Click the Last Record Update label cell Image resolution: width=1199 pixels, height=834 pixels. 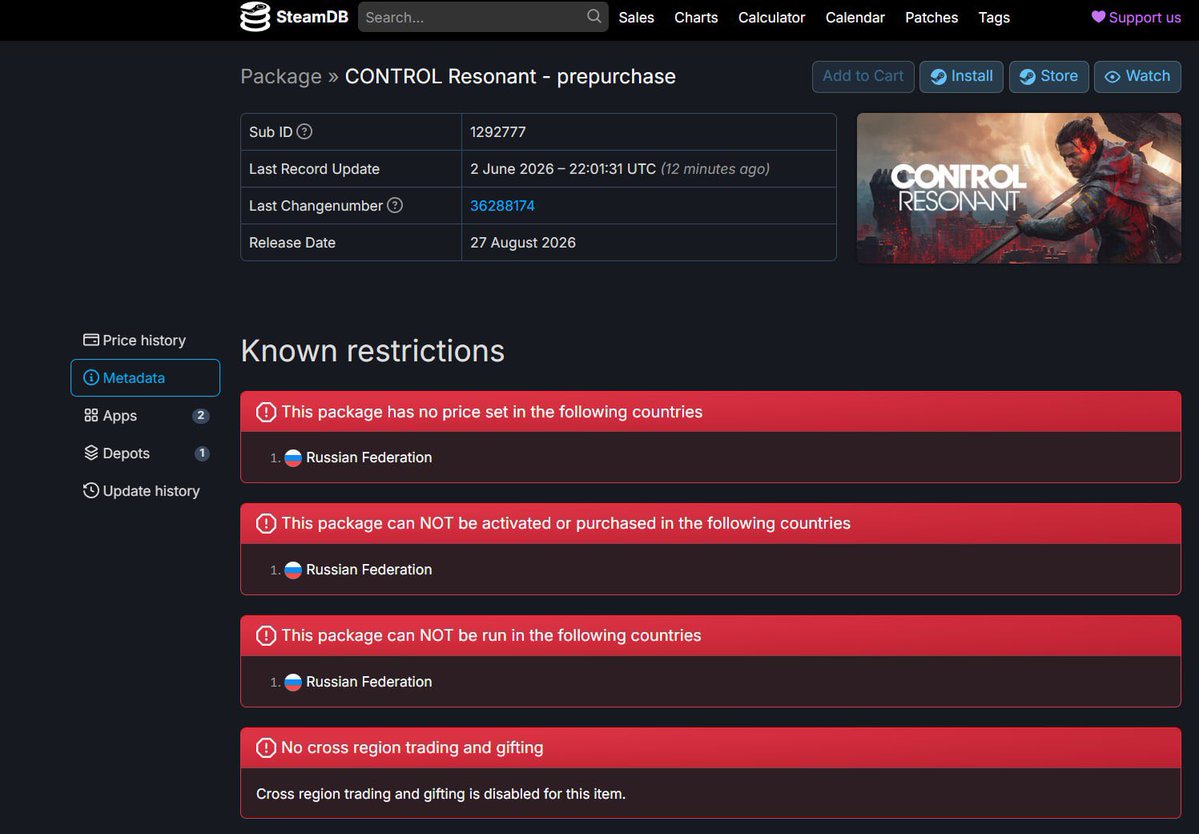351,169
